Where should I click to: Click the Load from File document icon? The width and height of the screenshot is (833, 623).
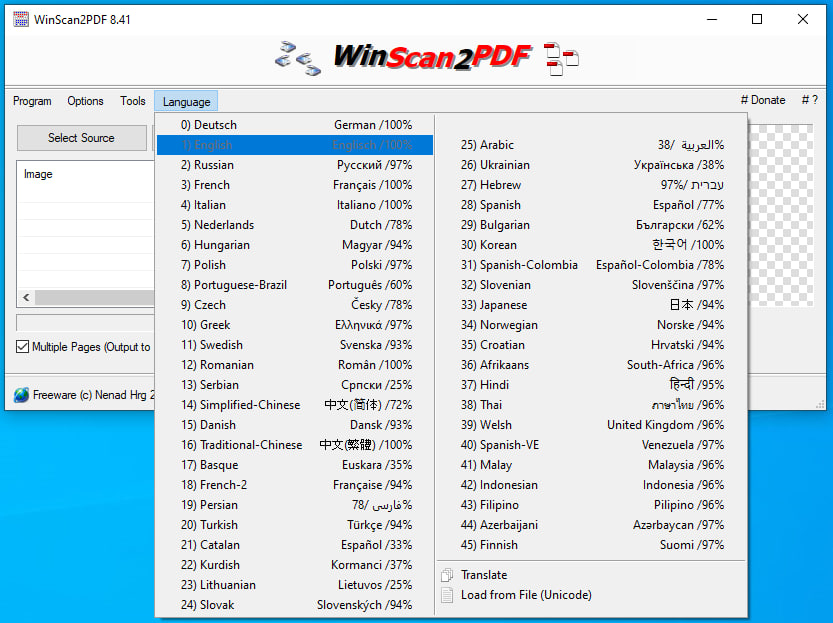point(446,595)
